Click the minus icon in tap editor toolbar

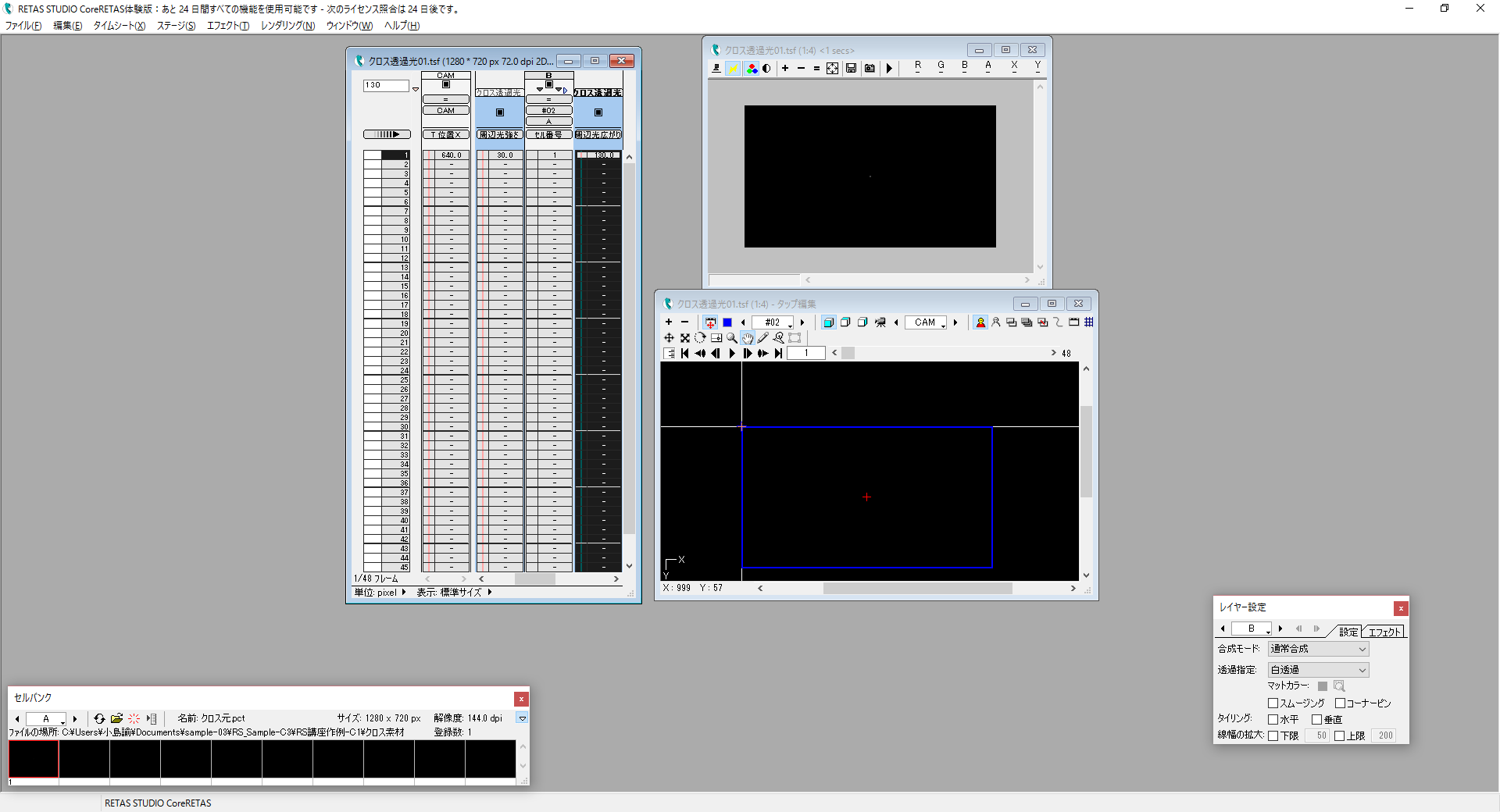tap(685, 322)
